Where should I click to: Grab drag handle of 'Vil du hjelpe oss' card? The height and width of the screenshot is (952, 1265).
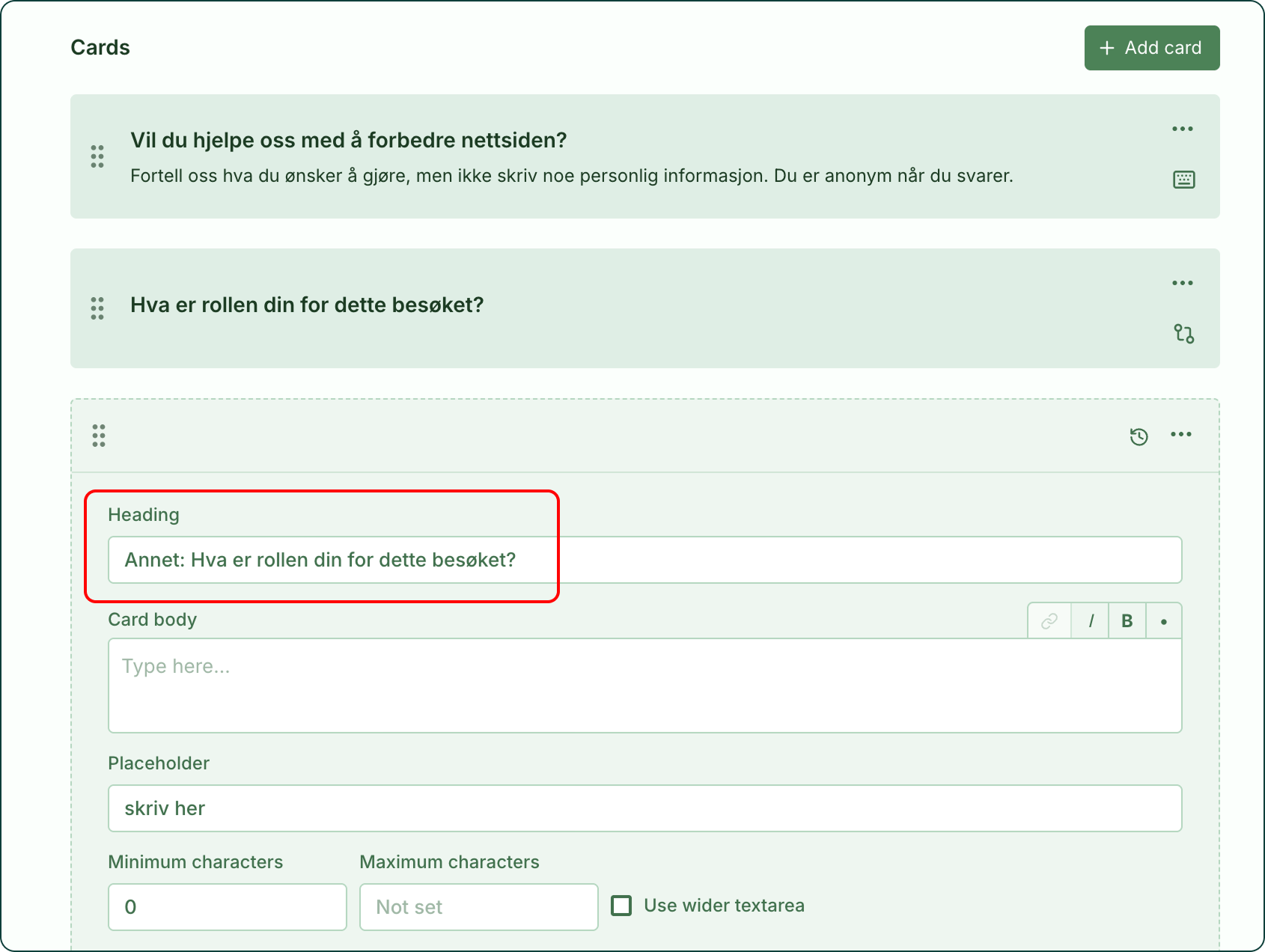tap(97, 156)
